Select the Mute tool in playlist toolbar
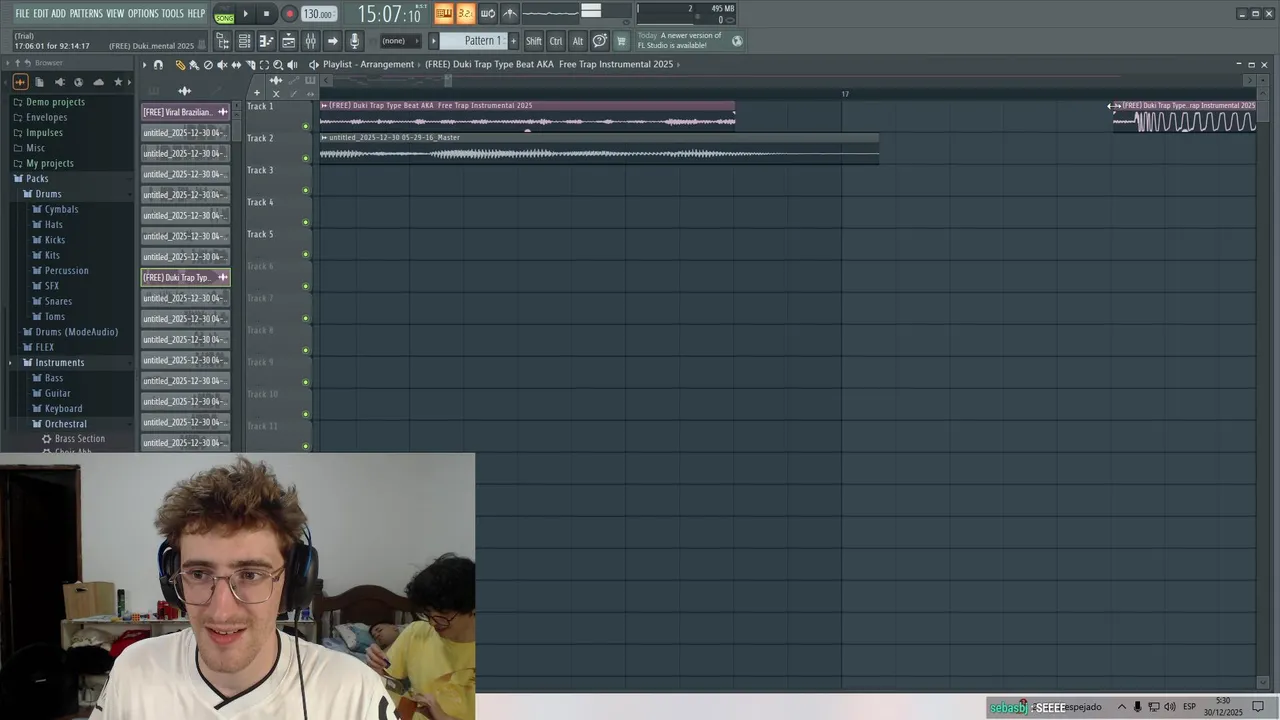 pos(222,65)
